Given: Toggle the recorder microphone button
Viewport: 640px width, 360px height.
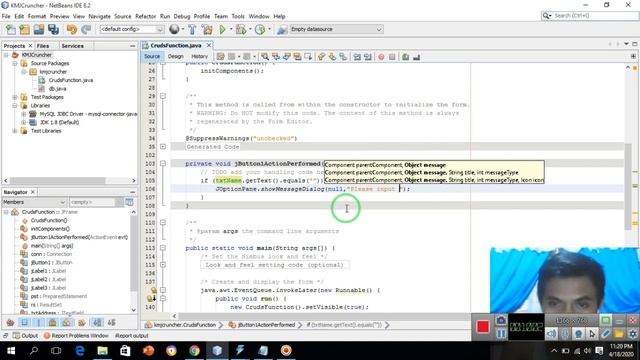Looking at the screenshot, I should (565, 334).
